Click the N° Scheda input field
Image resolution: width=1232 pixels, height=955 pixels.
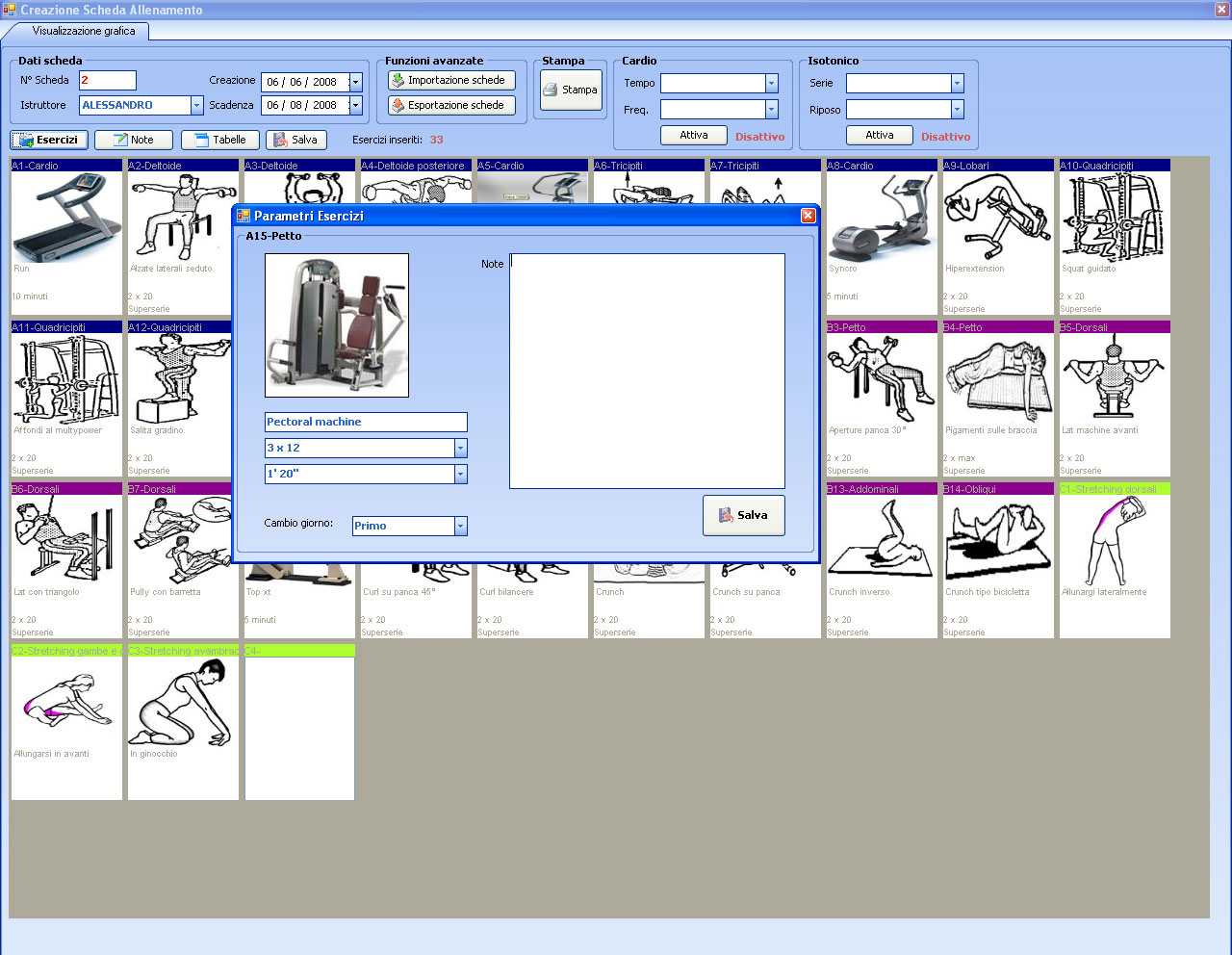tap(107, 81)
